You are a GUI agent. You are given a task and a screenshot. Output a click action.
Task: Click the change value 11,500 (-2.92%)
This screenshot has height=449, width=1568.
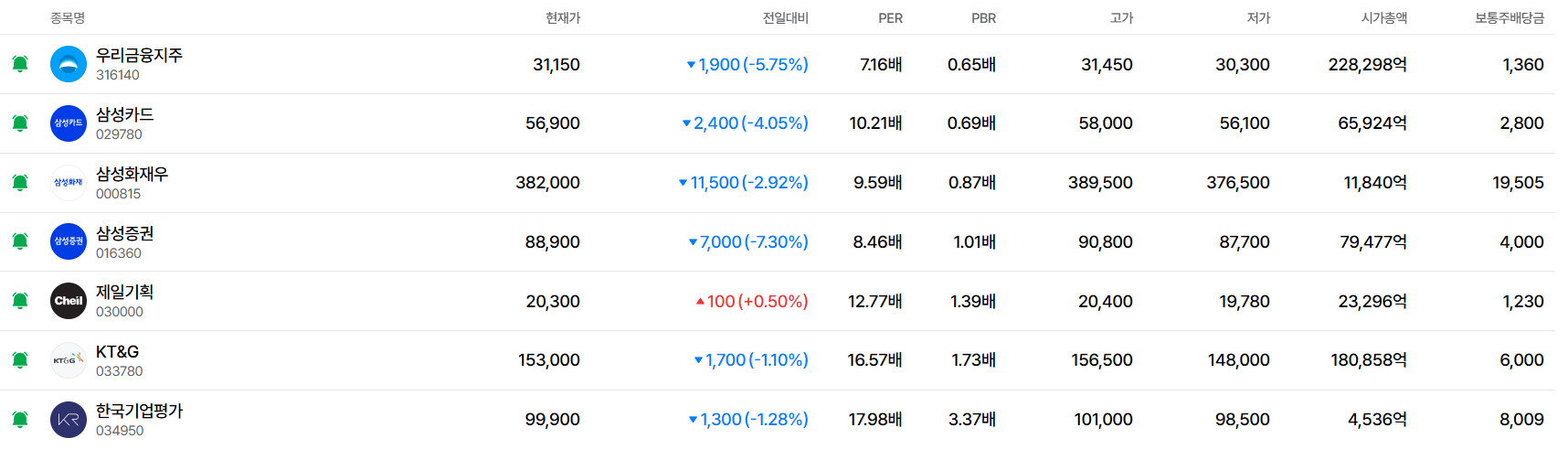pos(744,183)
